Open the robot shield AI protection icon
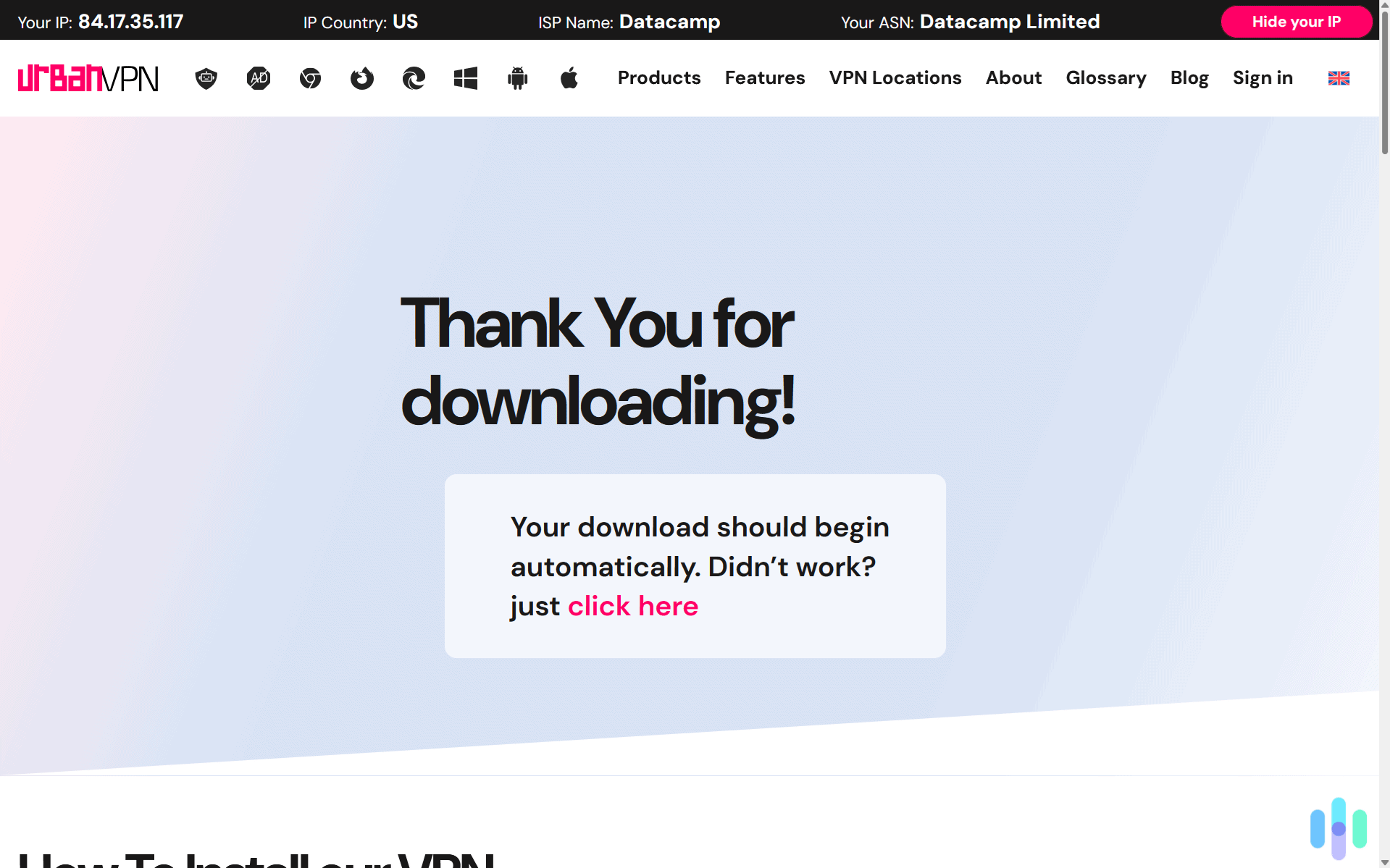 [x=206, y=78]
